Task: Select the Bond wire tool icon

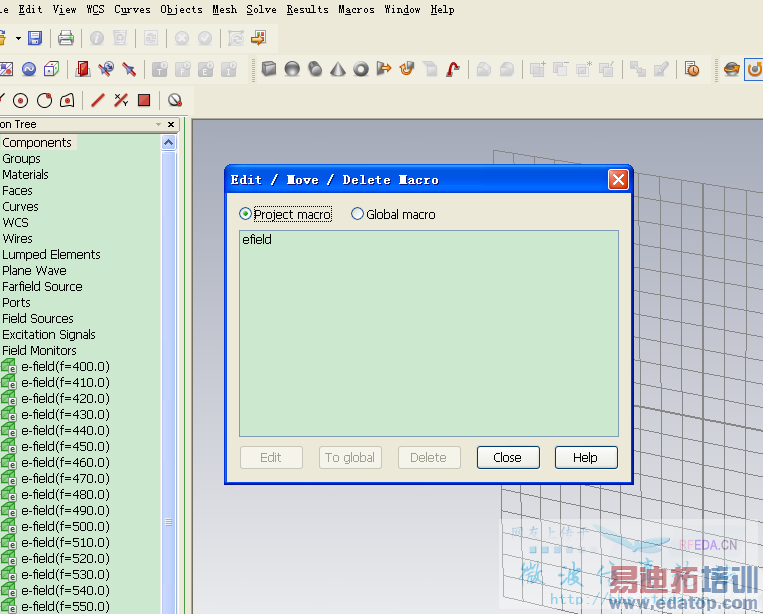Action: click(x=453, y=69)
